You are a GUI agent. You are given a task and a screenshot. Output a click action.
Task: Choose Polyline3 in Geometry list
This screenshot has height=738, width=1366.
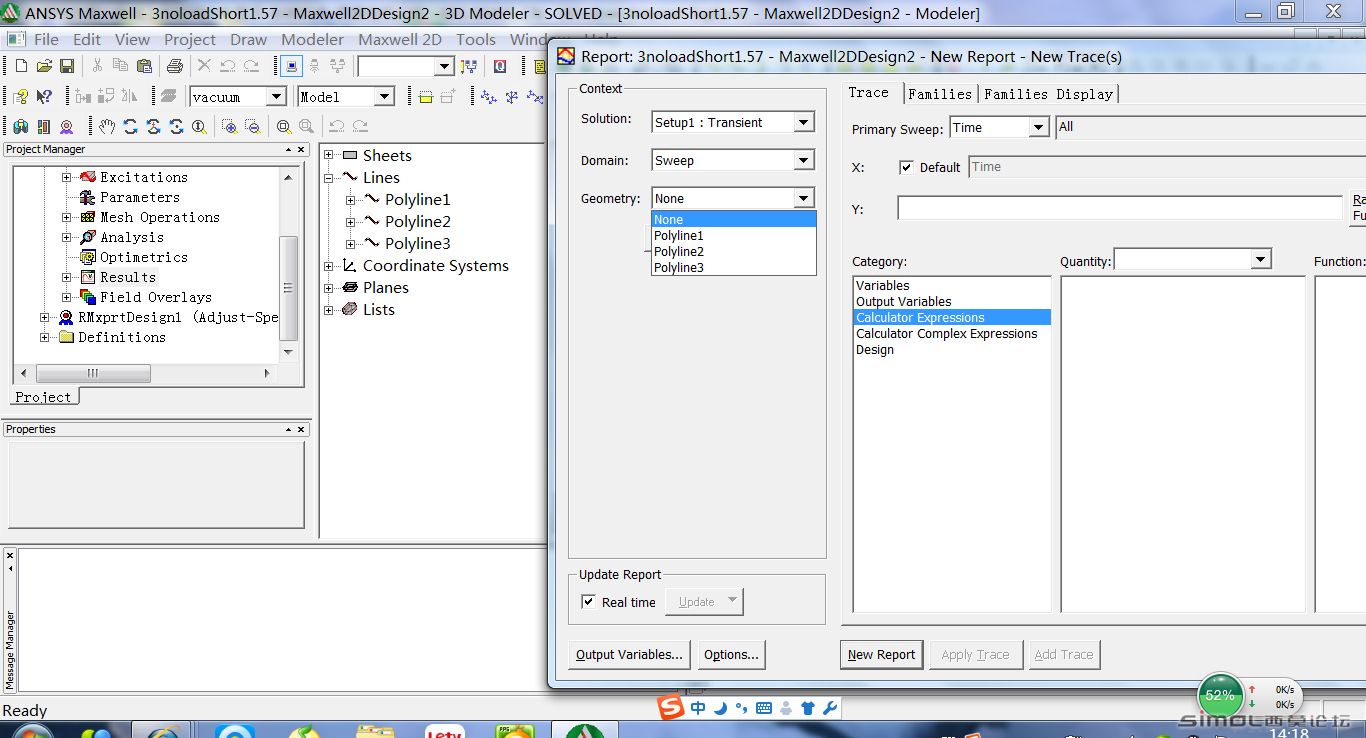coord(734,267)
